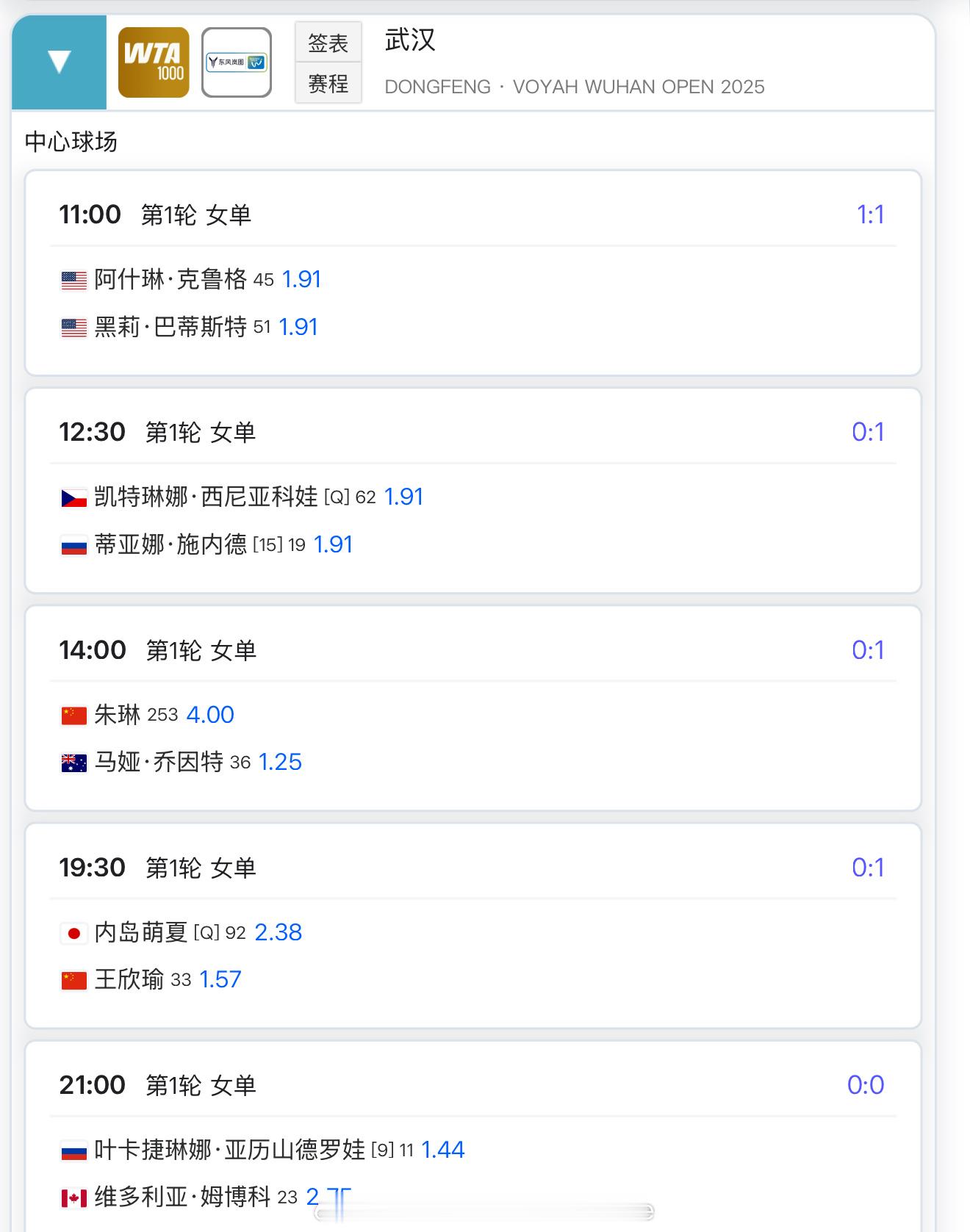
Task: Click the 14:00 第1轮 女单 match header
Action: 157,650
